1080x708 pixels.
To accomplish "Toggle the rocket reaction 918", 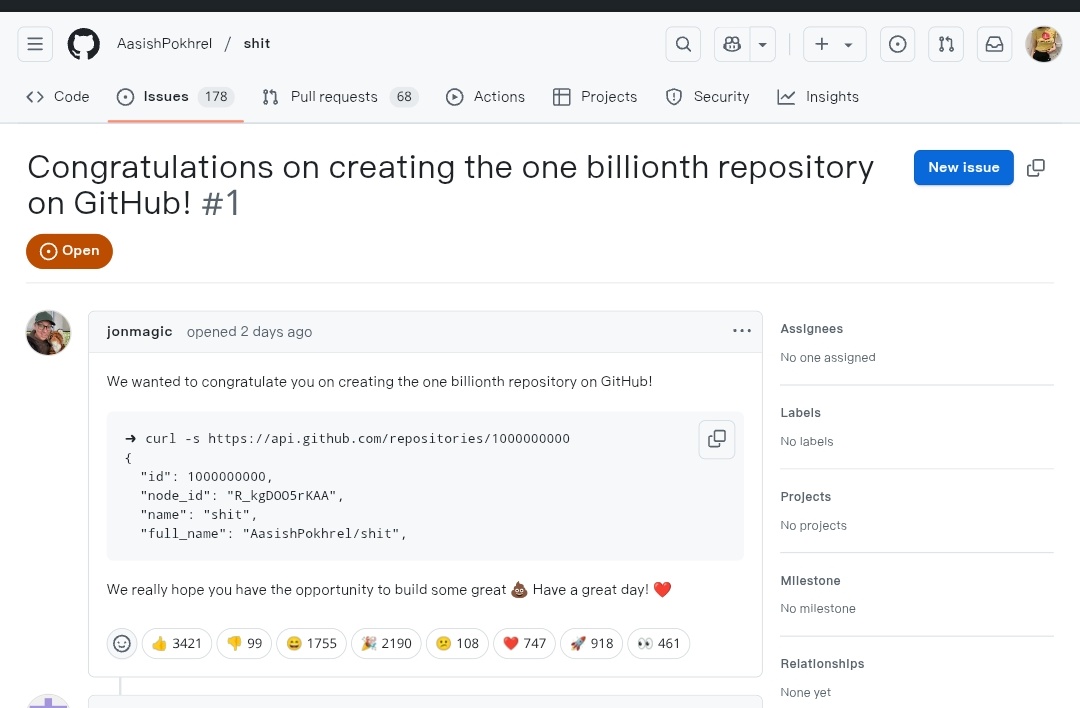I will (592, 643).
